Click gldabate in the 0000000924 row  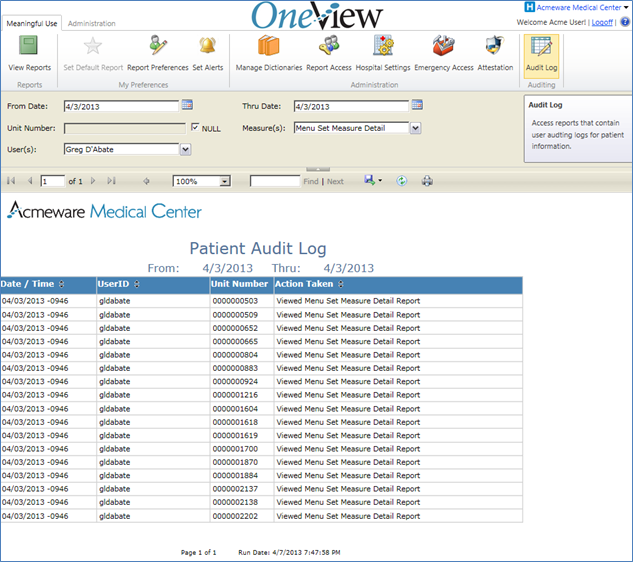click(x=115, y=382)
